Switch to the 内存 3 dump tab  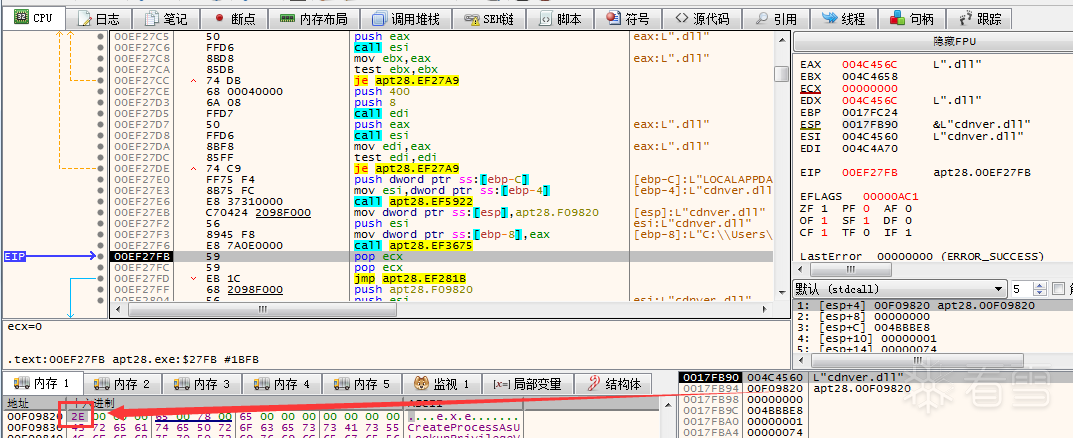point(202,384)
